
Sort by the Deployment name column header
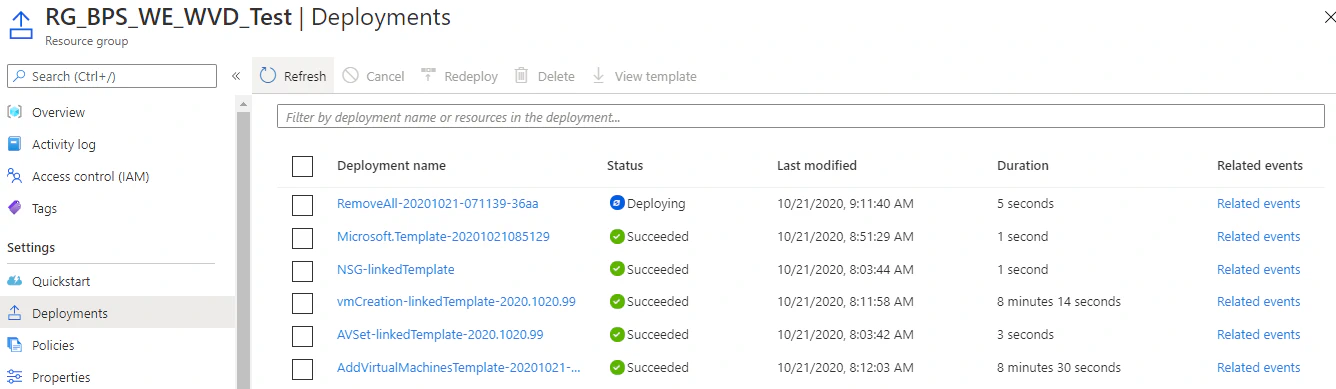click(x=391, y=165)
